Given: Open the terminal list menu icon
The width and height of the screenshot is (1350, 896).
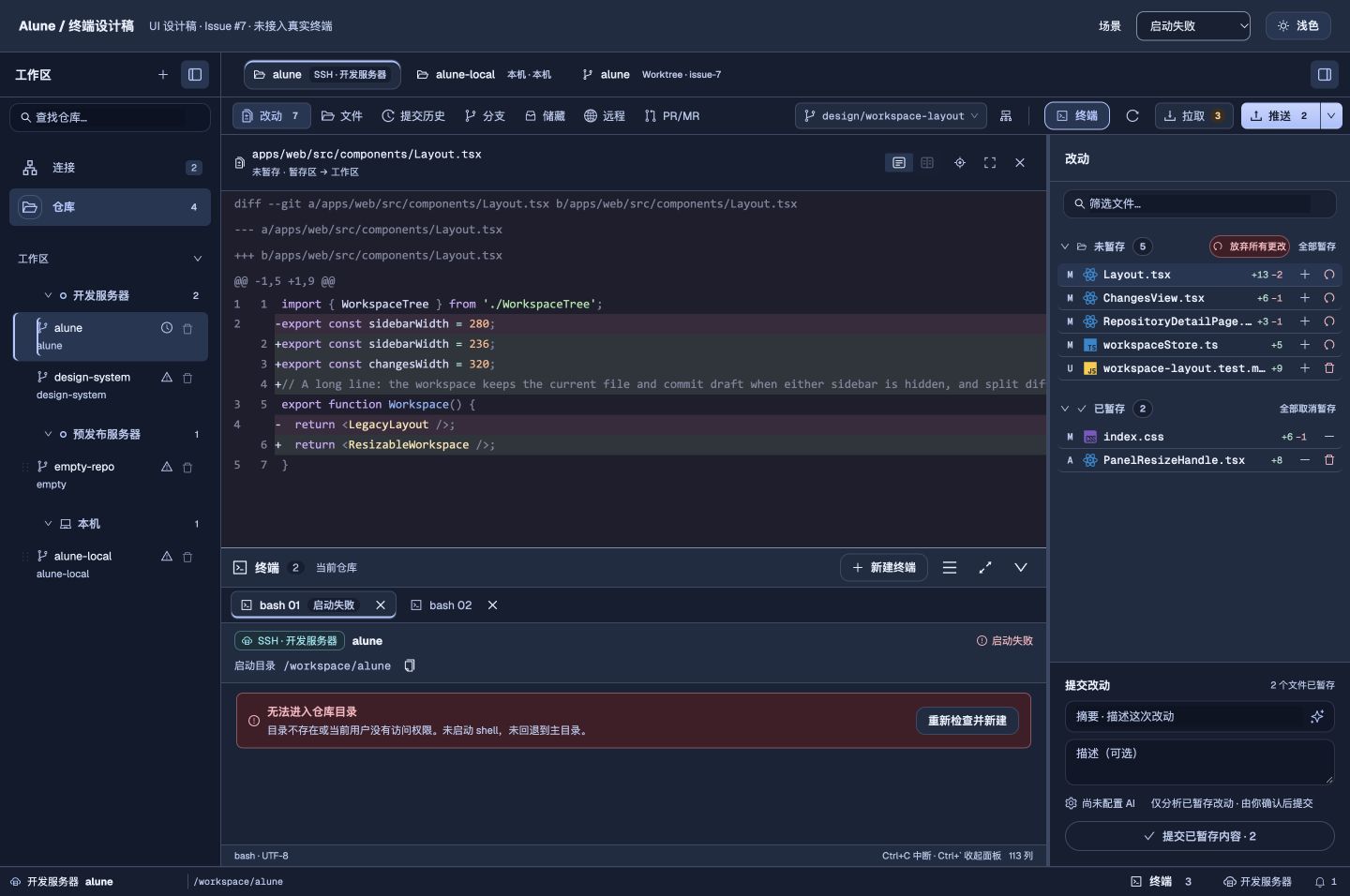Looking at the screenshot, I should (950, 568).
